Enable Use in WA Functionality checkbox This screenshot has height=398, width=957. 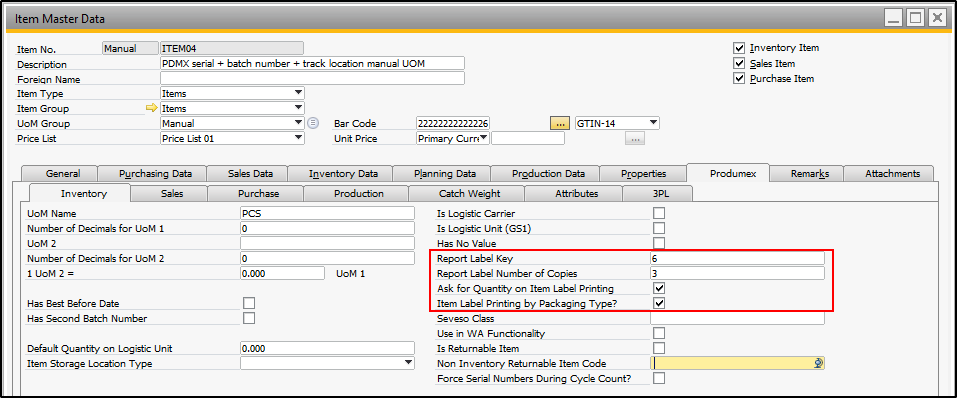tap(659, 333)
